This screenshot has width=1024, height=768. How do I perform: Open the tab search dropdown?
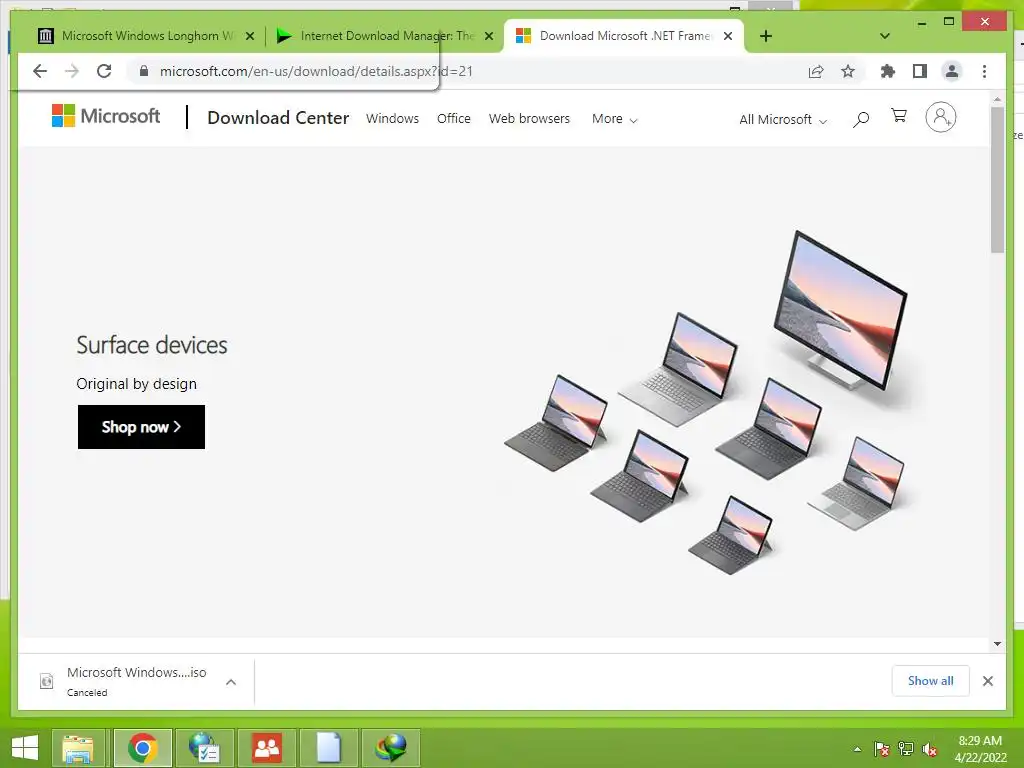885,36
